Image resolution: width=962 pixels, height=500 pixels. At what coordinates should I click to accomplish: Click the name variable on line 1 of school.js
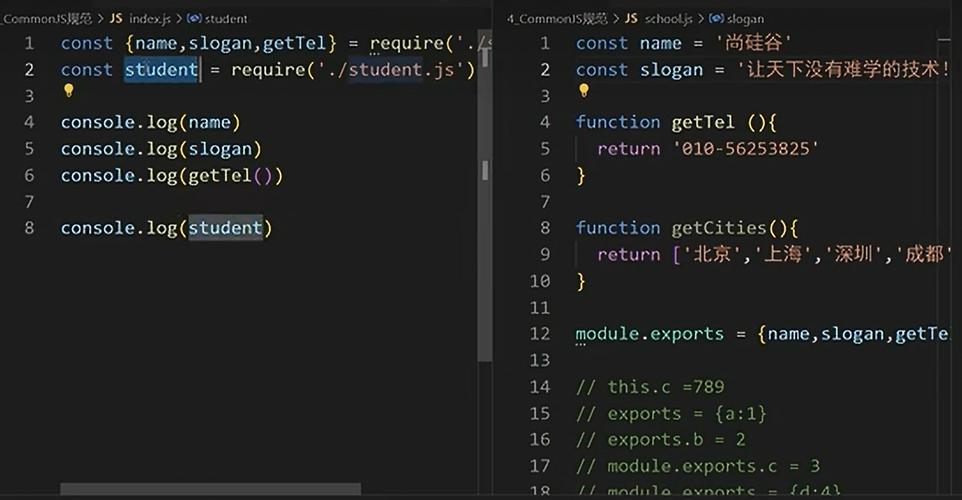(660, 43)
